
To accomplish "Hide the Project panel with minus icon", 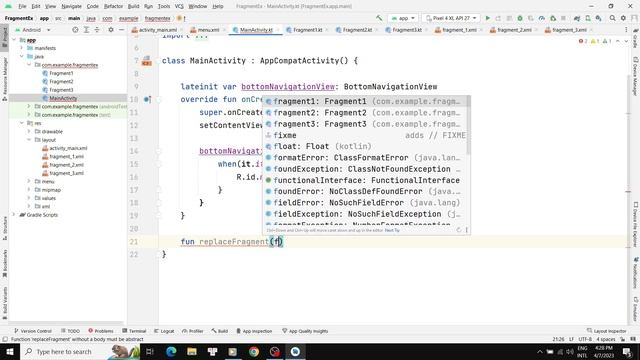I will click(121, 30).
